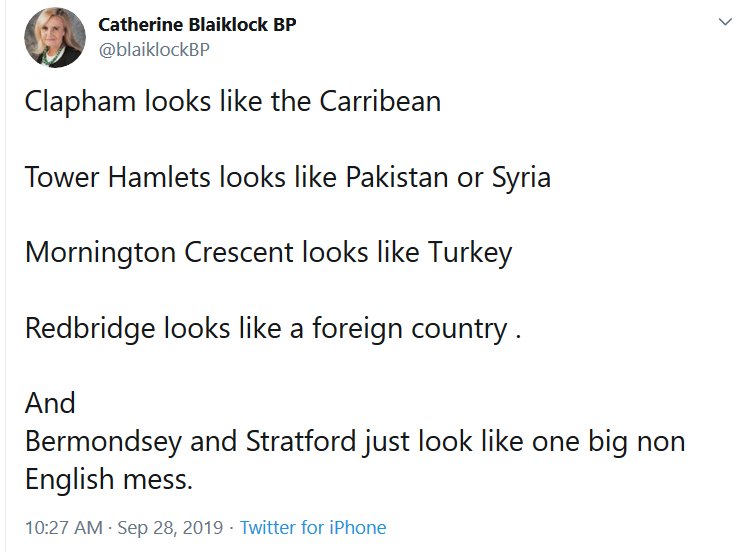Click the word Turkey in the tweet

pyautogui.click(x=470, y=253)
